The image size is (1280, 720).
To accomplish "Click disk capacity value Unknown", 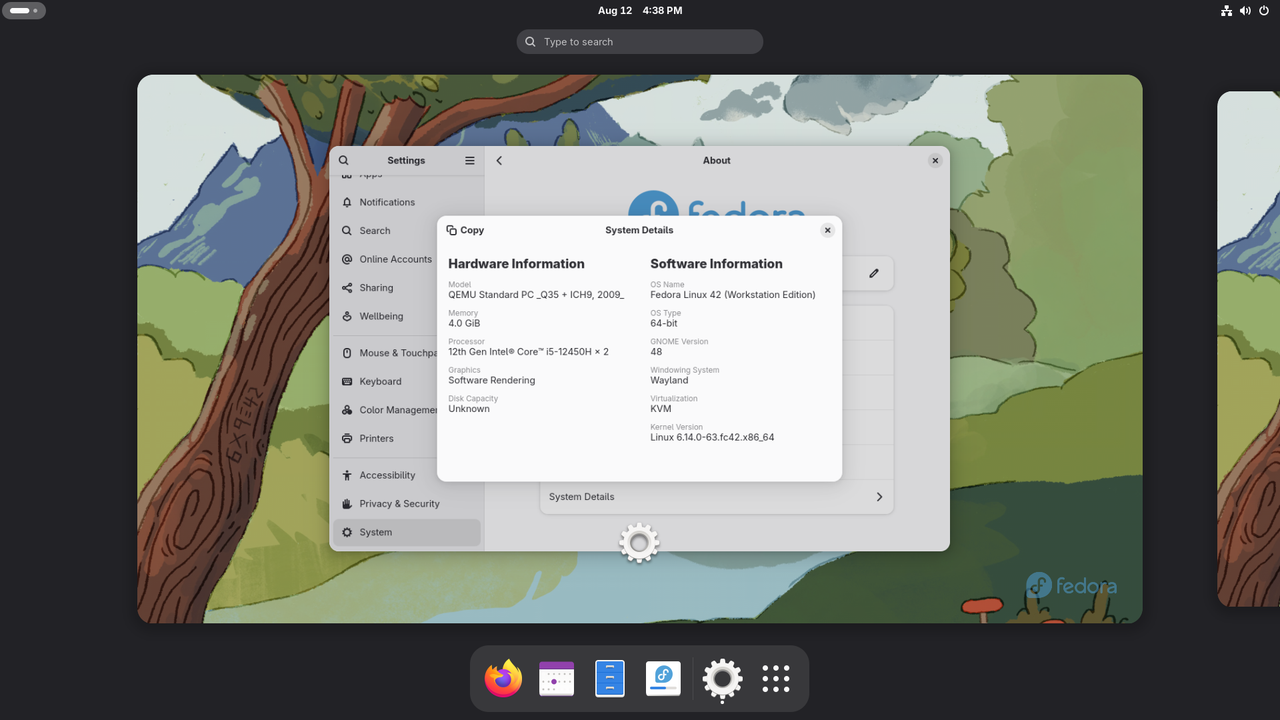I will (x=469, y=409).
